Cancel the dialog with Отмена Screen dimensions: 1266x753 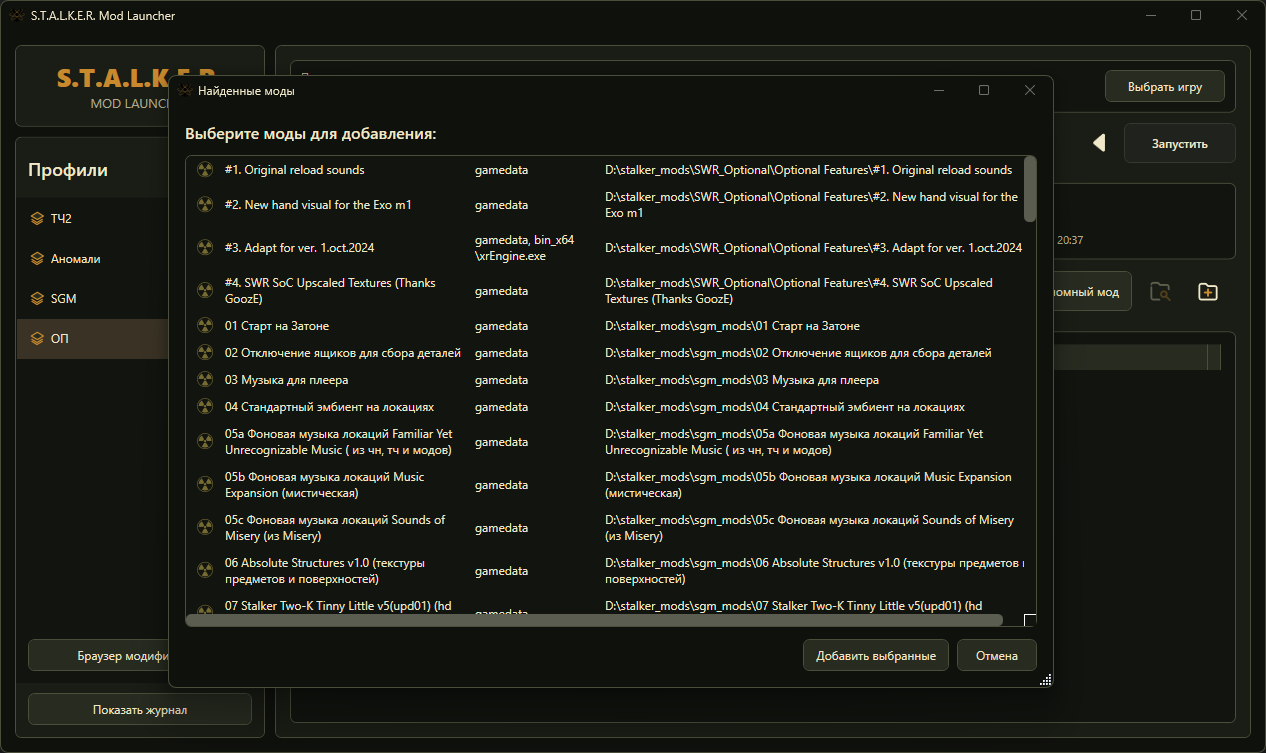click(x=997, y=656)
